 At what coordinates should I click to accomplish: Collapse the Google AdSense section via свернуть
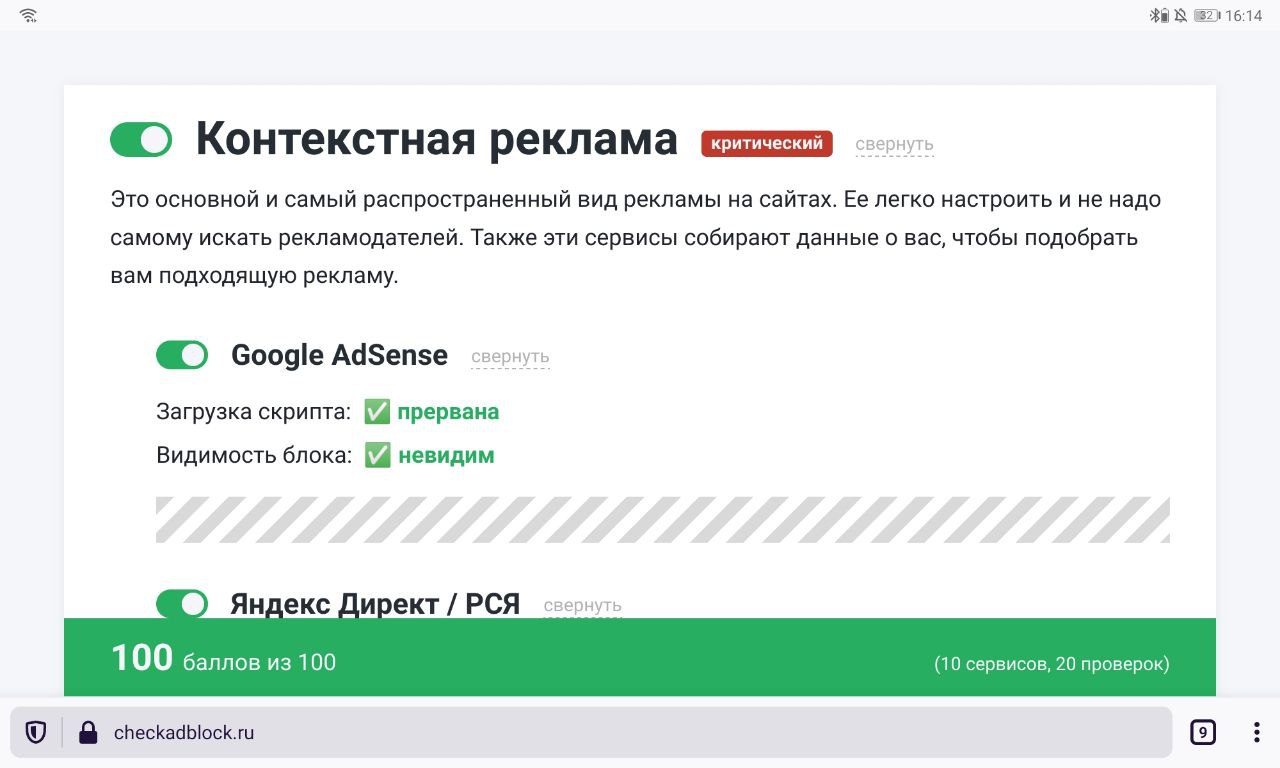(510, 356)
